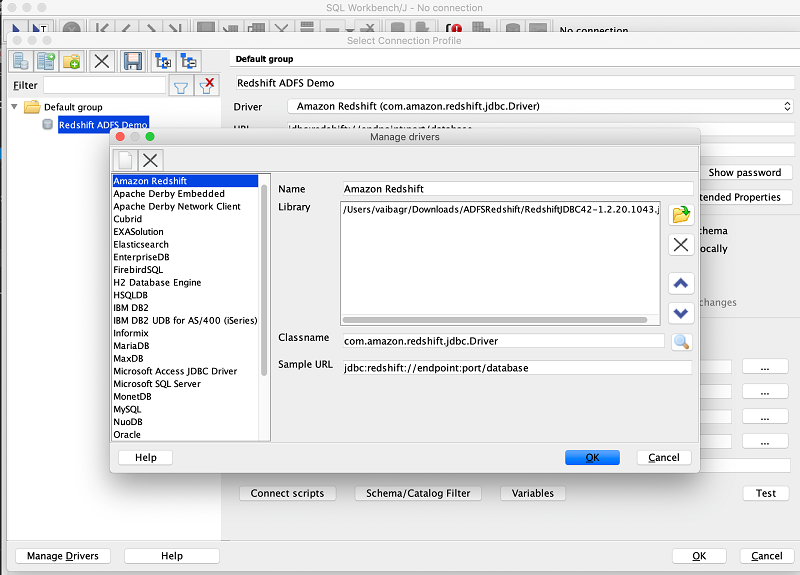Click OK in Select Connection Profile window
This screenshot has width=800, height=575.
click(699, 556)
